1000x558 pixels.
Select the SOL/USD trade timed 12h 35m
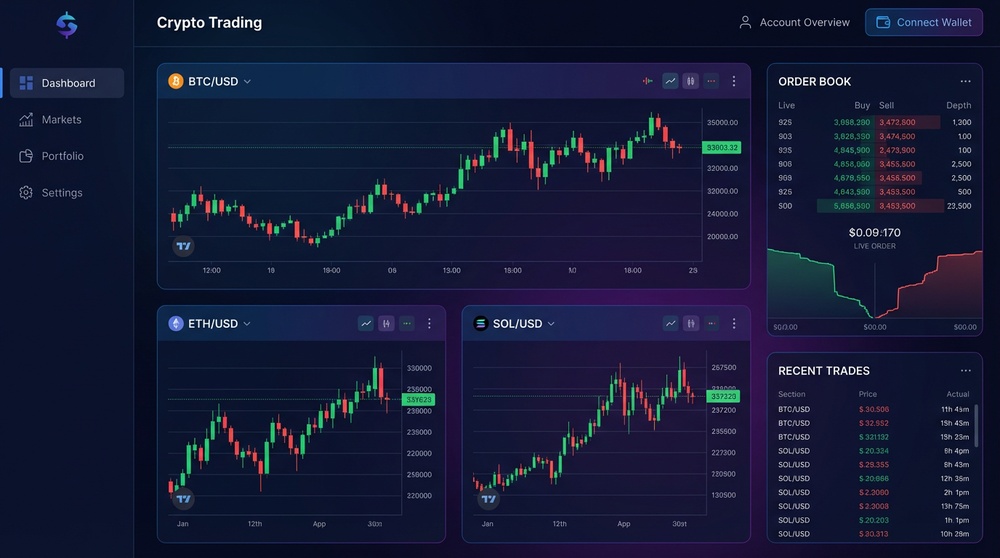click(874, 478)
